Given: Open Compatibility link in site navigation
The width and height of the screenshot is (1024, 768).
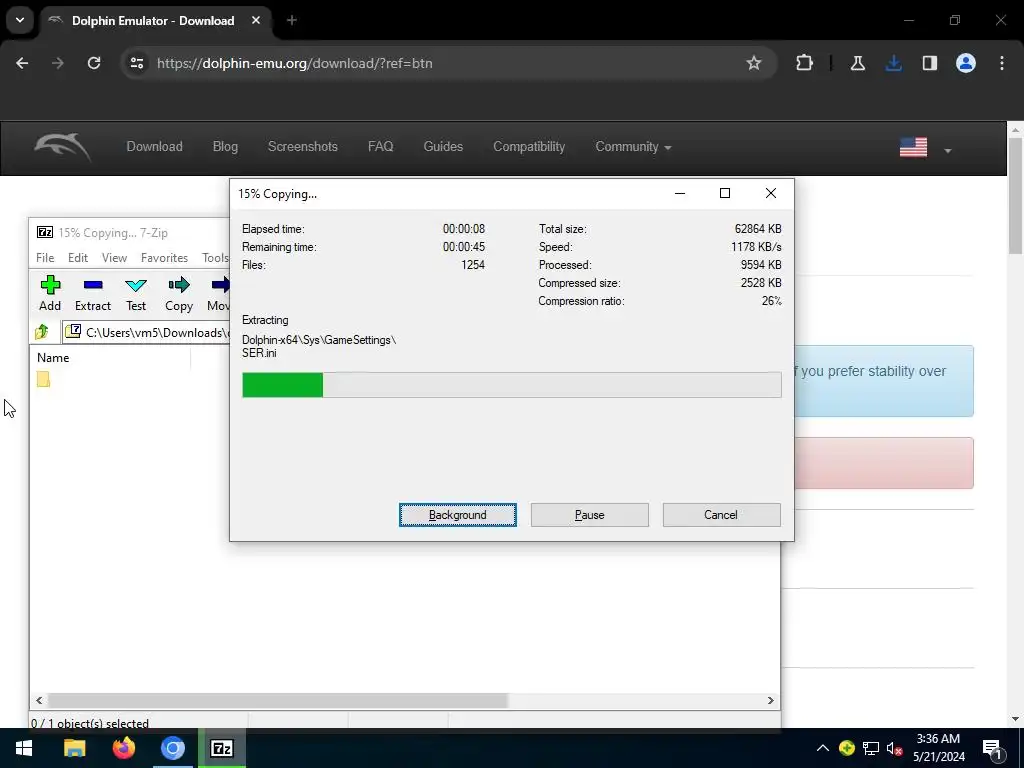Looking at the screenshot, I should coord(529,147).
